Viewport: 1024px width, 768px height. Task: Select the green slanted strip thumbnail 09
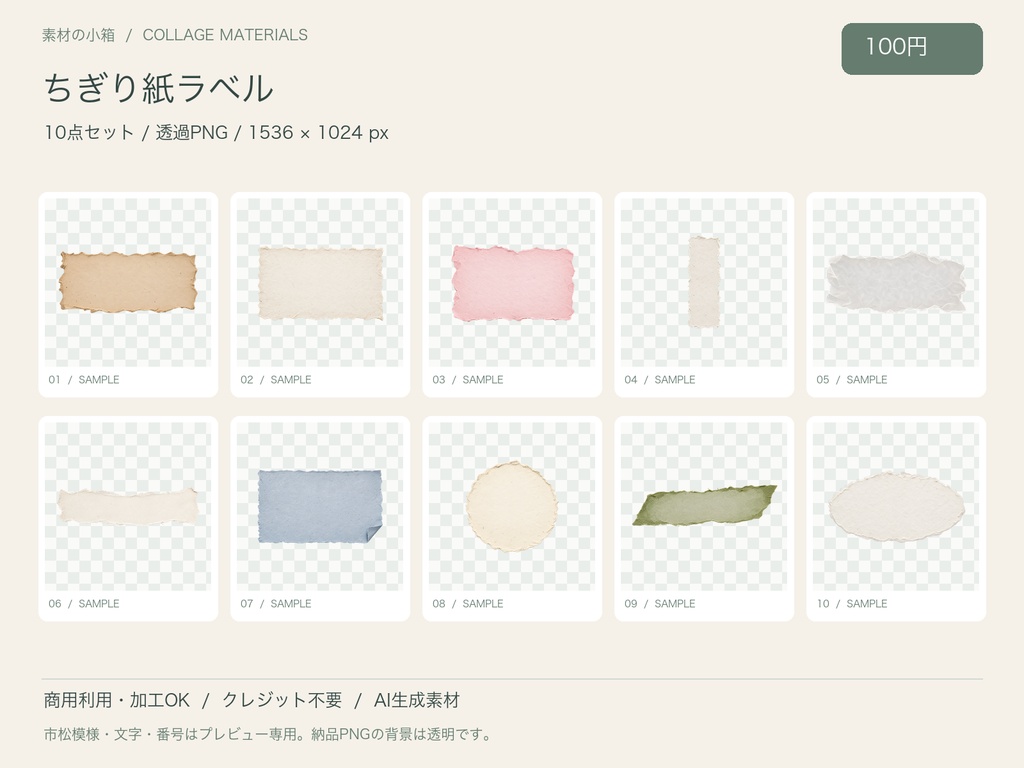704,506
